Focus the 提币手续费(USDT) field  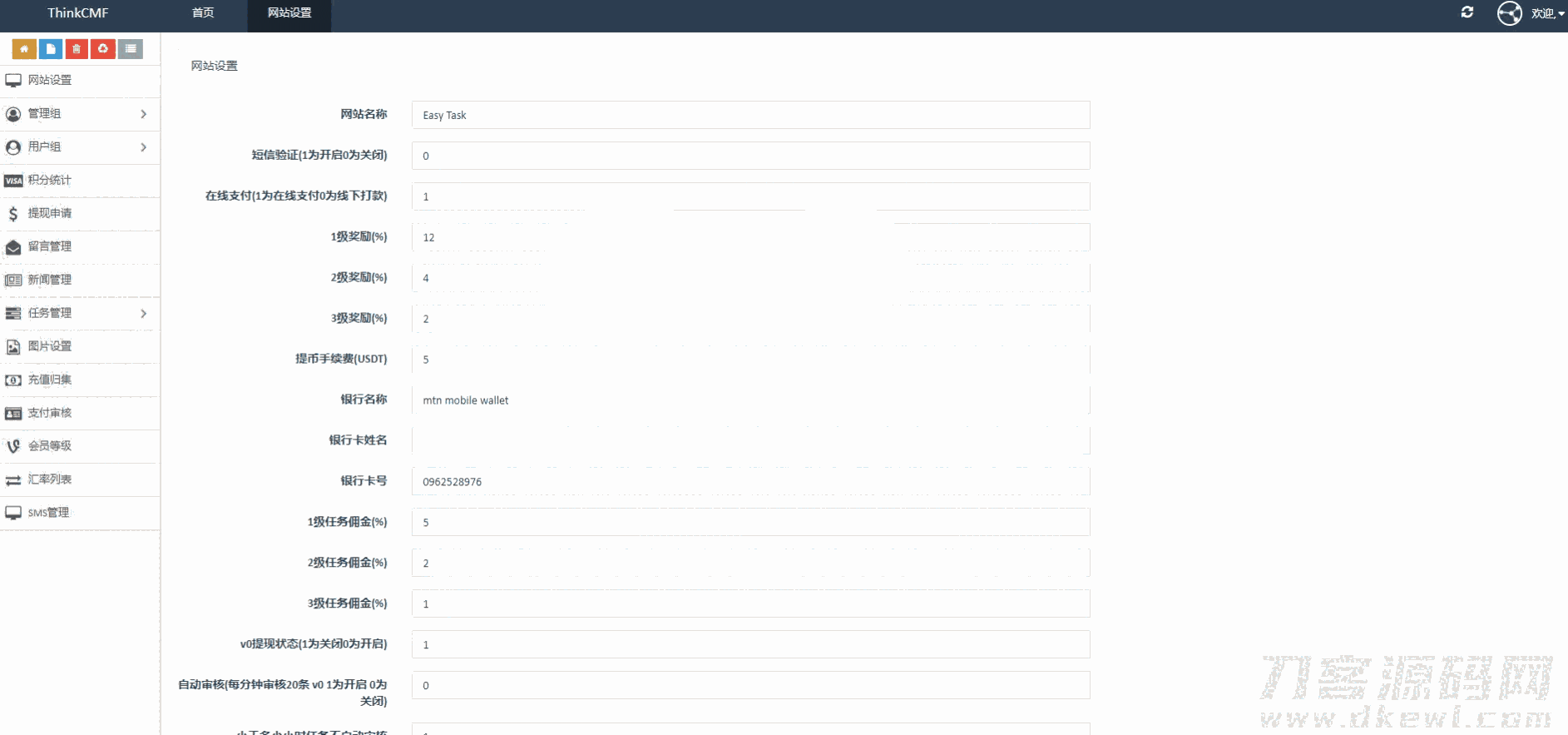(751, 360)
